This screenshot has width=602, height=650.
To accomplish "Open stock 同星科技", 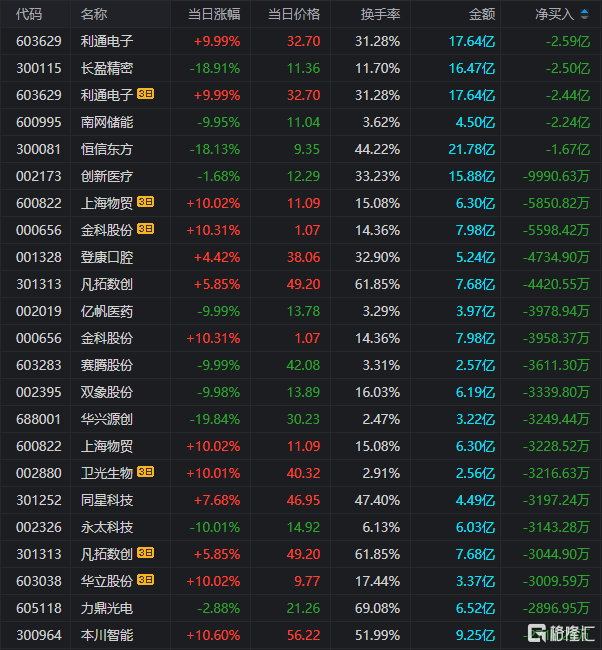I will (x=107, y=500).
